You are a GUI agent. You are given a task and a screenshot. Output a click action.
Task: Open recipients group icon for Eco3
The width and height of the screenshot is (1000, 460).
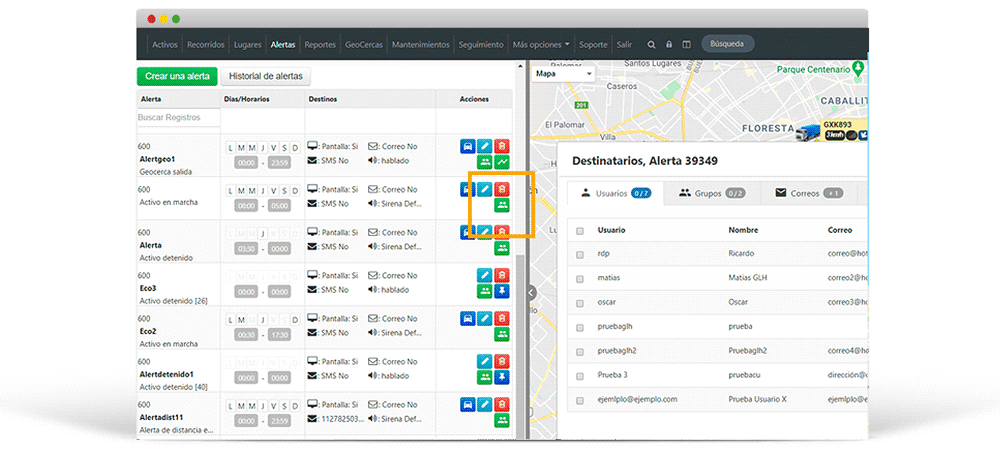[485, 291]
